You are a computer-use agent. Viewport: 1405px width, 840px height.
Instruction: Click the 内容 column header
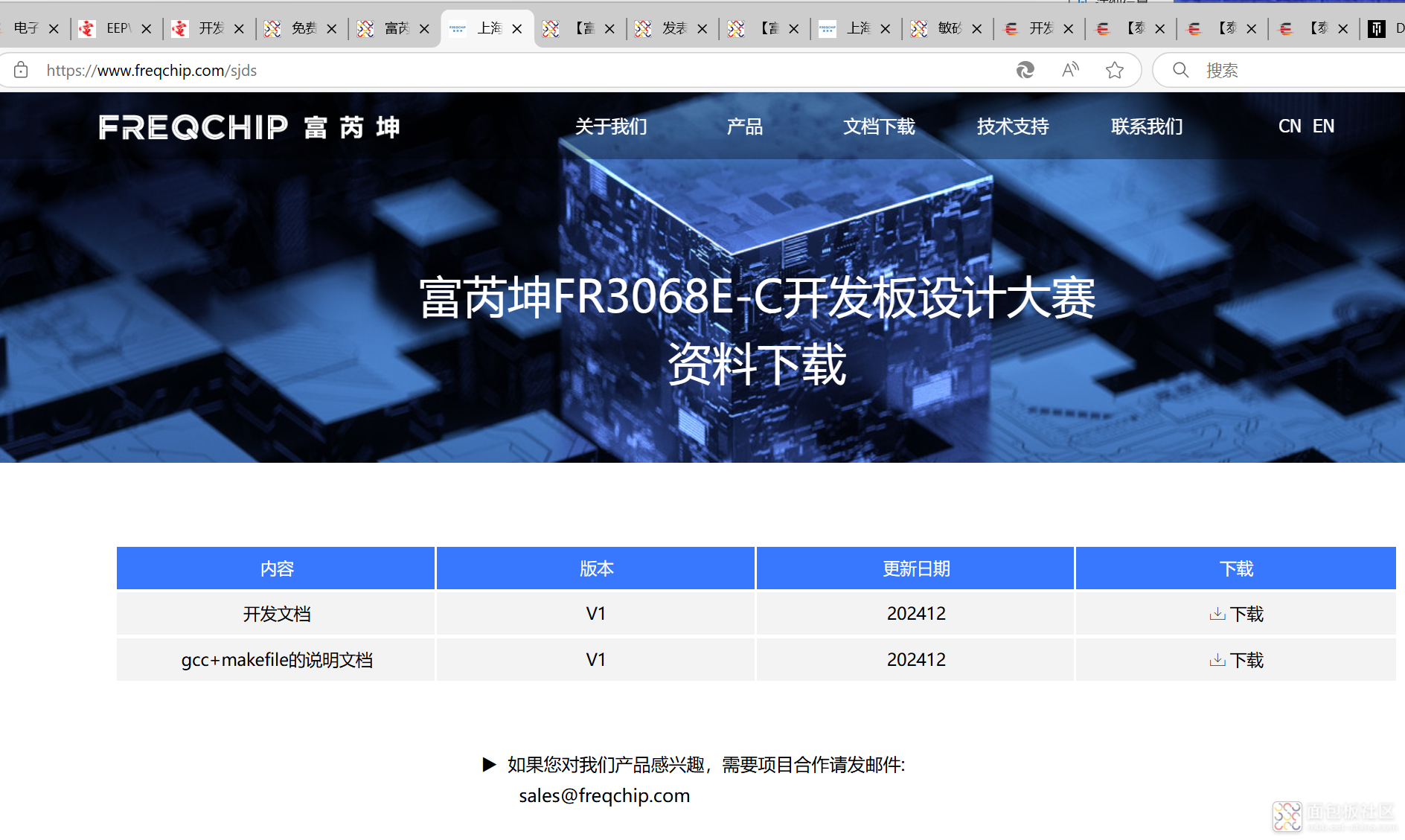tap(276, 568)
